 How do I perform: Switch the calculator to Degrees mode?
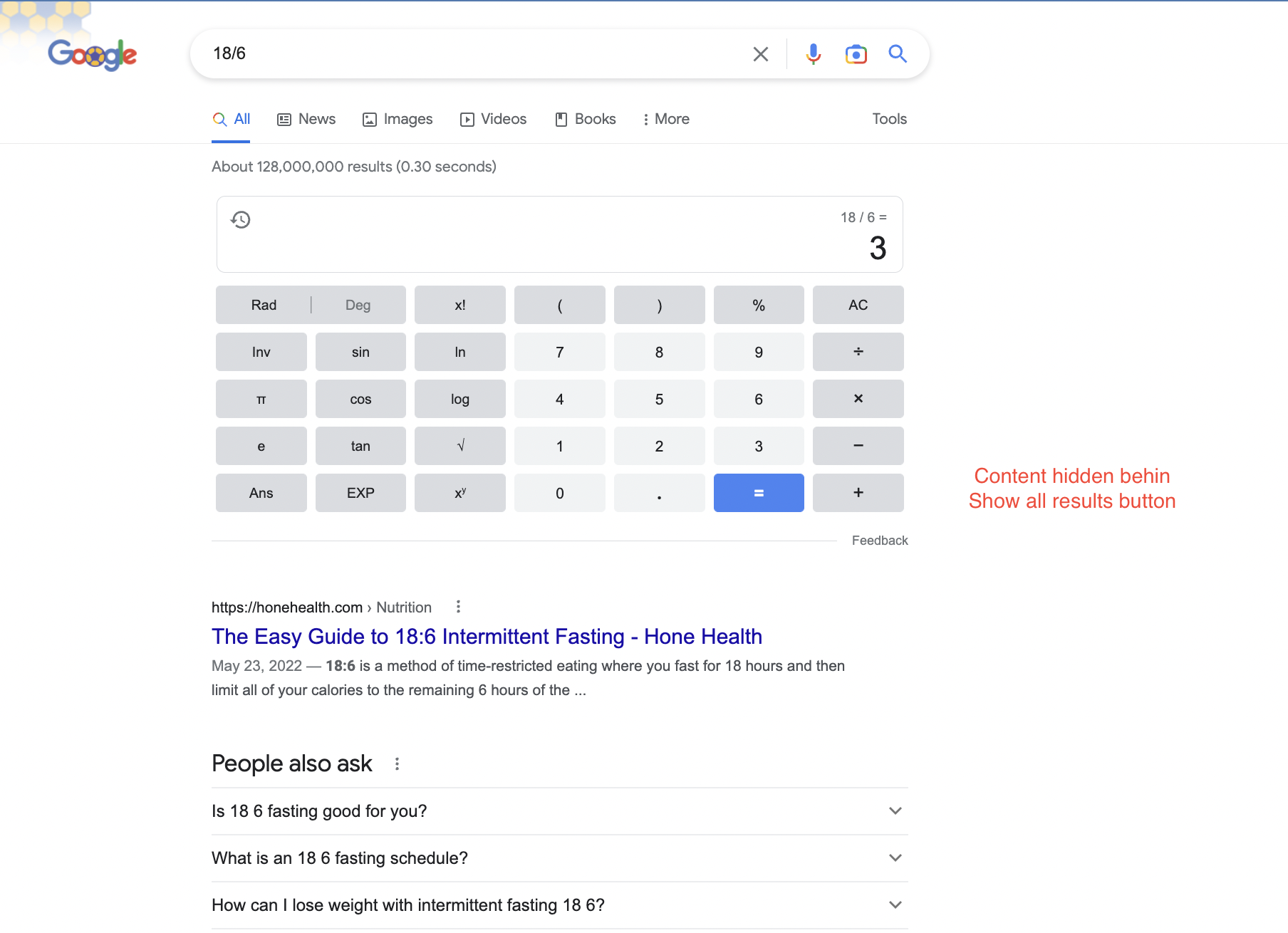pos(358,305)
